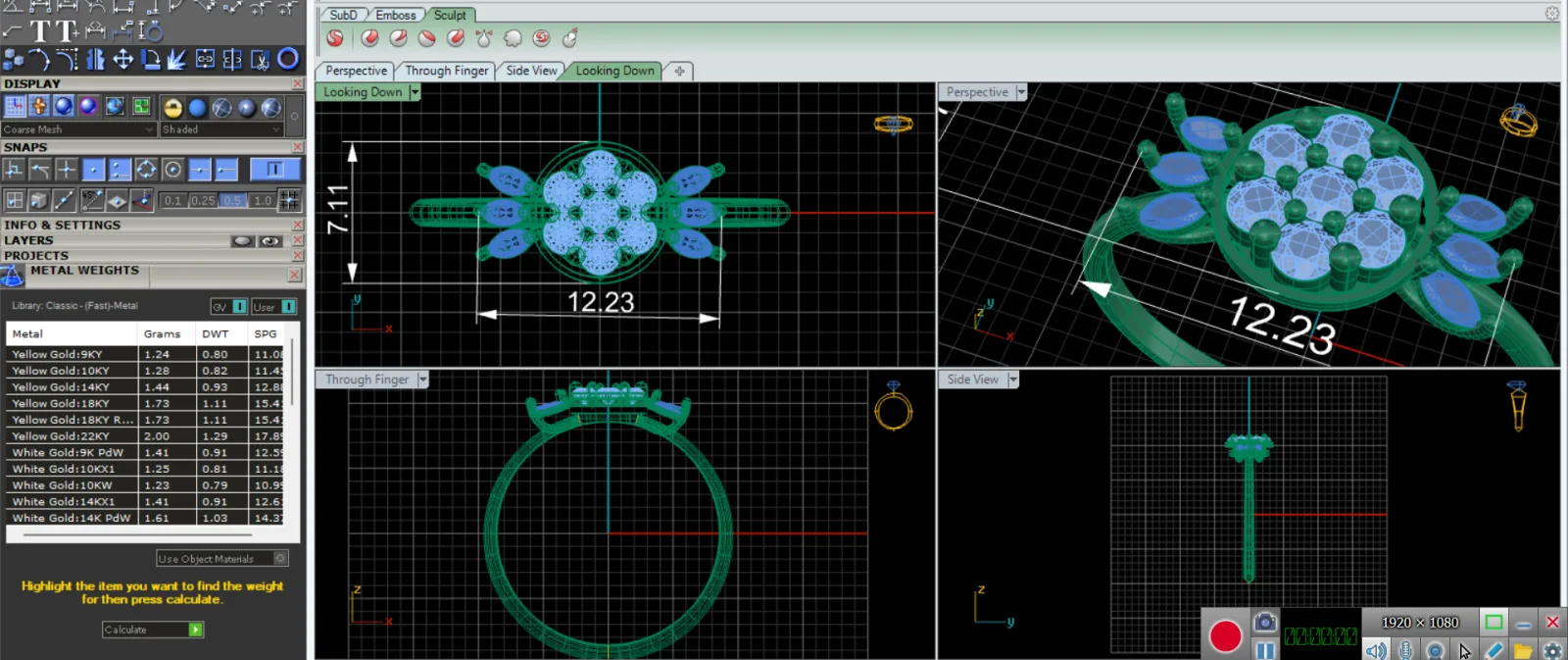The width and height of the screenshot is (1568, 660).
Task: Expand the PROJECTS panel header
Action: pos(36,256)
